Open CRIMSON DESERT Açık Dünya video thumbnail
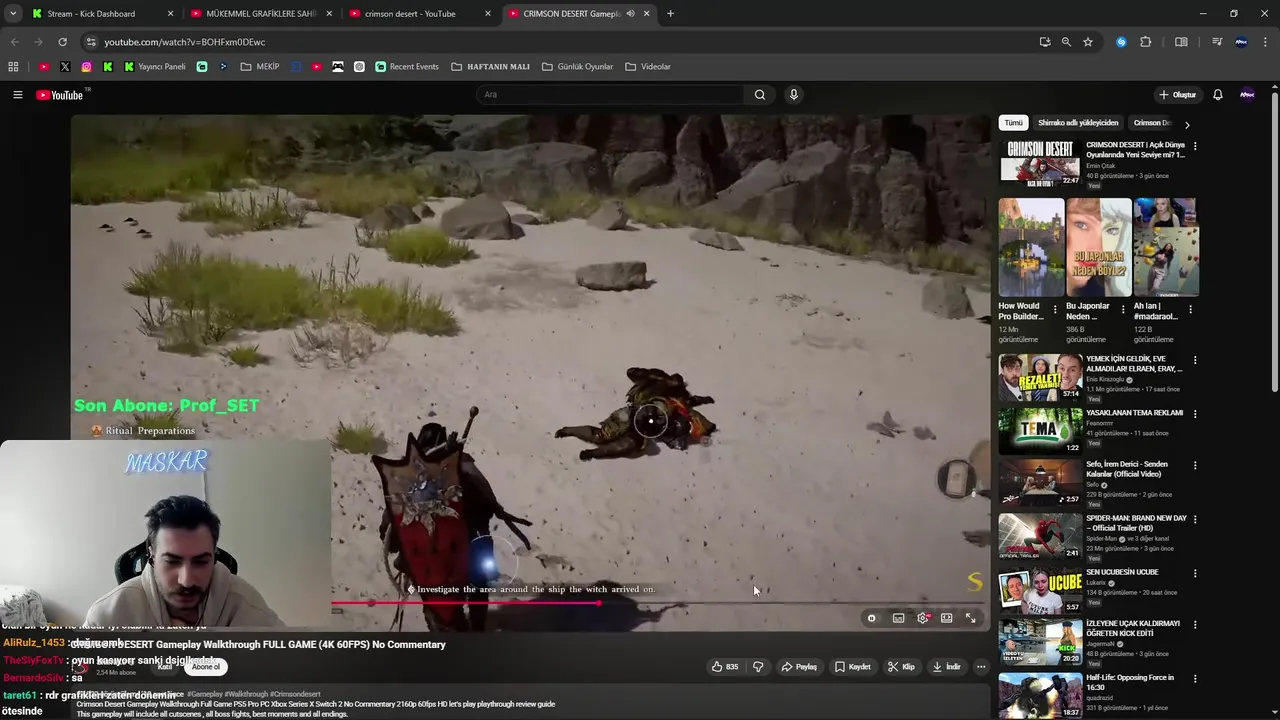Image resolution: width=1280 pixels, height=720 pixels. click(x=1040, y=163)
